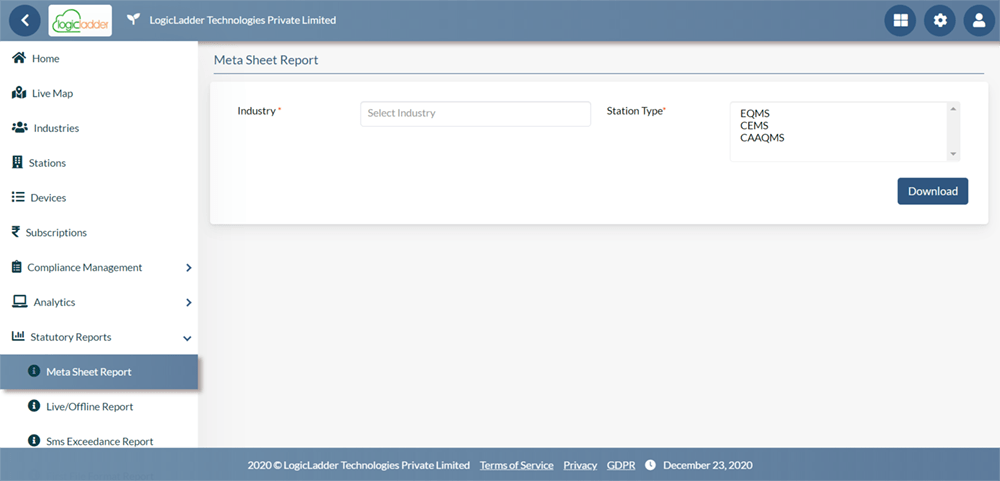
Task: Select CAAQMS in Station Type list
Action: 762,137
